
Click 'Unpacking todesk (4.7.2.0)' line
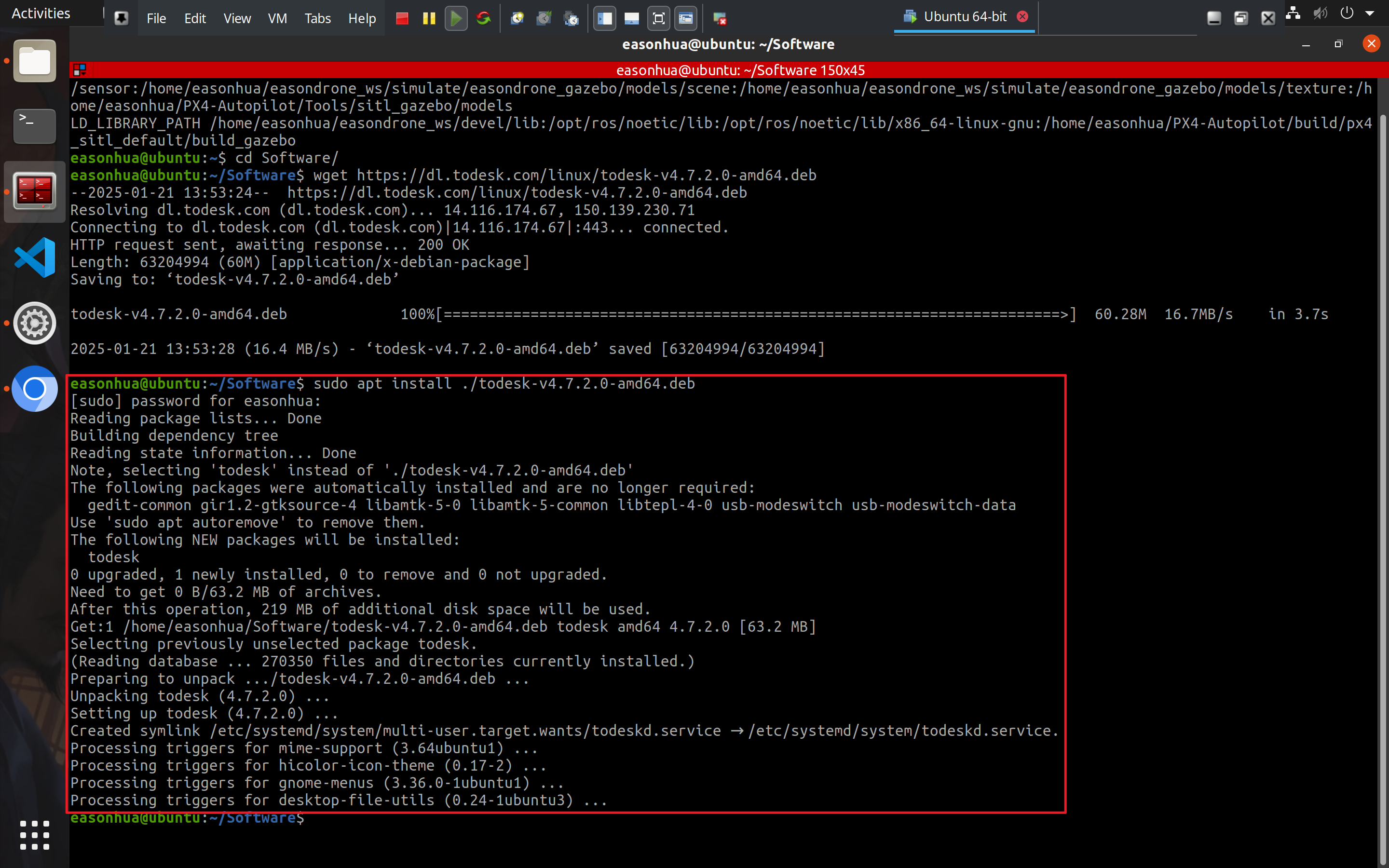click(x=200, y=696)
